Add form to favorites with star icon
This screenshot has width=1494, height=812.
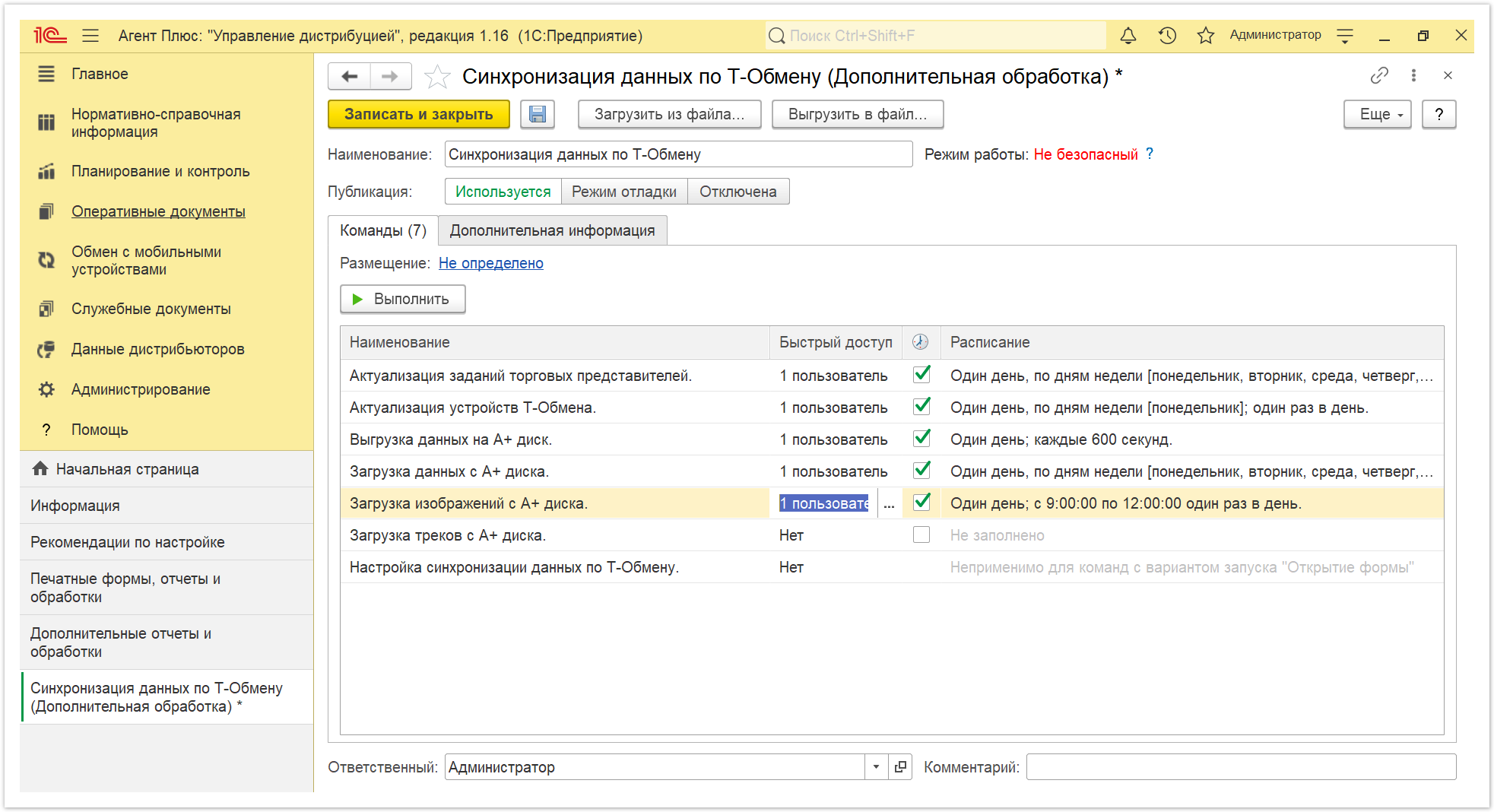[437, 77]
